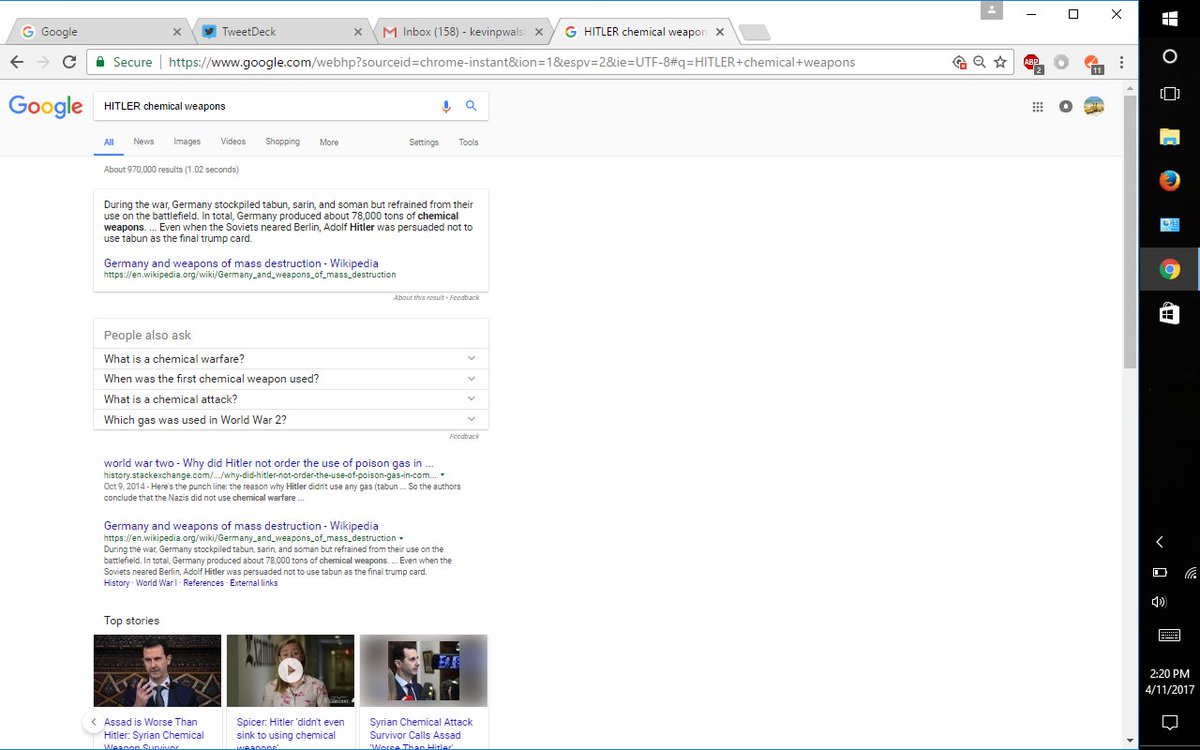The image size is (1200, 750).
Task: Reload the page with the refresh icon
Action: point(69,62)
